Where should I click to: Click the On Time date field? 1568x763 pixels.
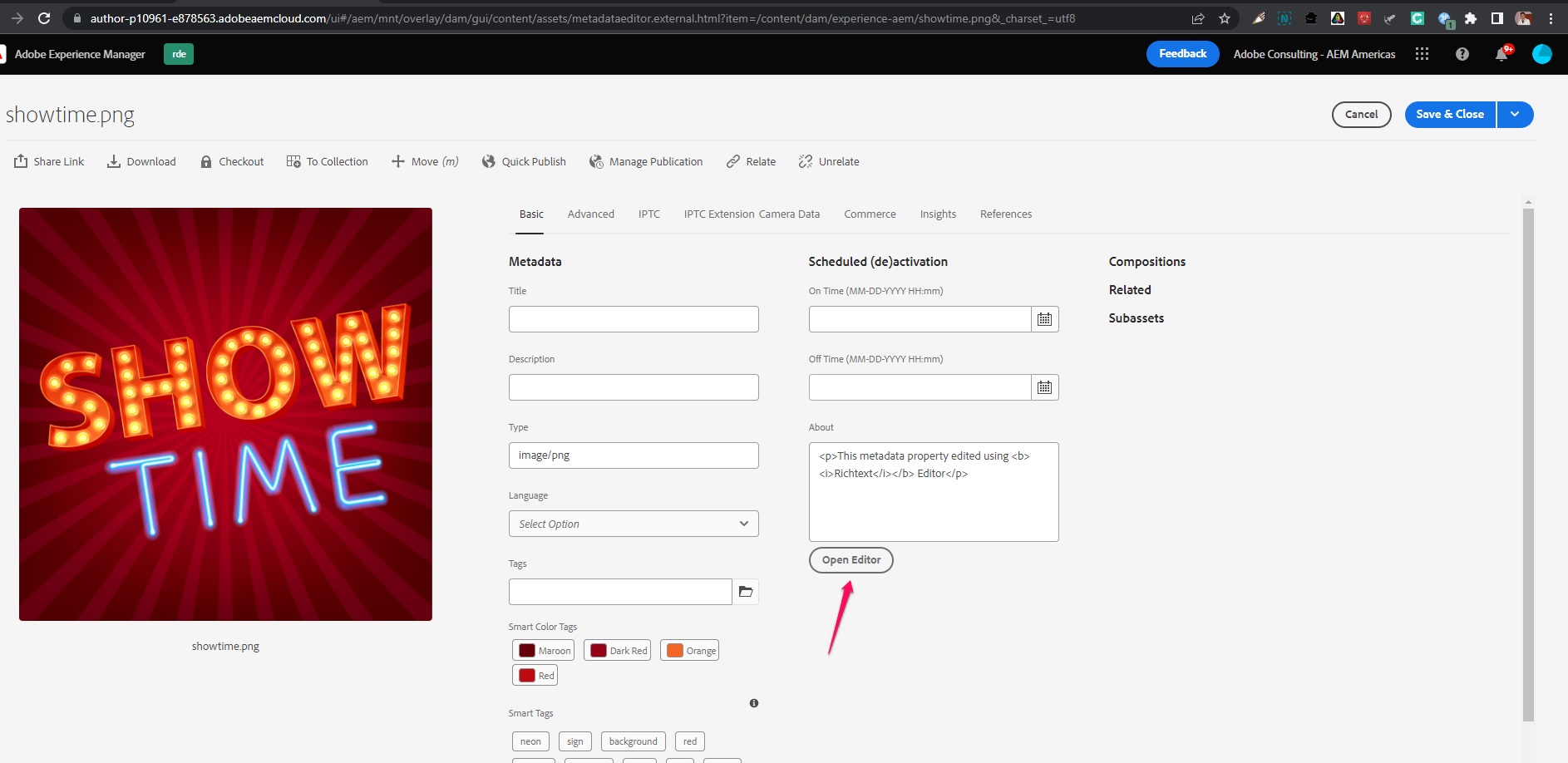tap(920, 319)
